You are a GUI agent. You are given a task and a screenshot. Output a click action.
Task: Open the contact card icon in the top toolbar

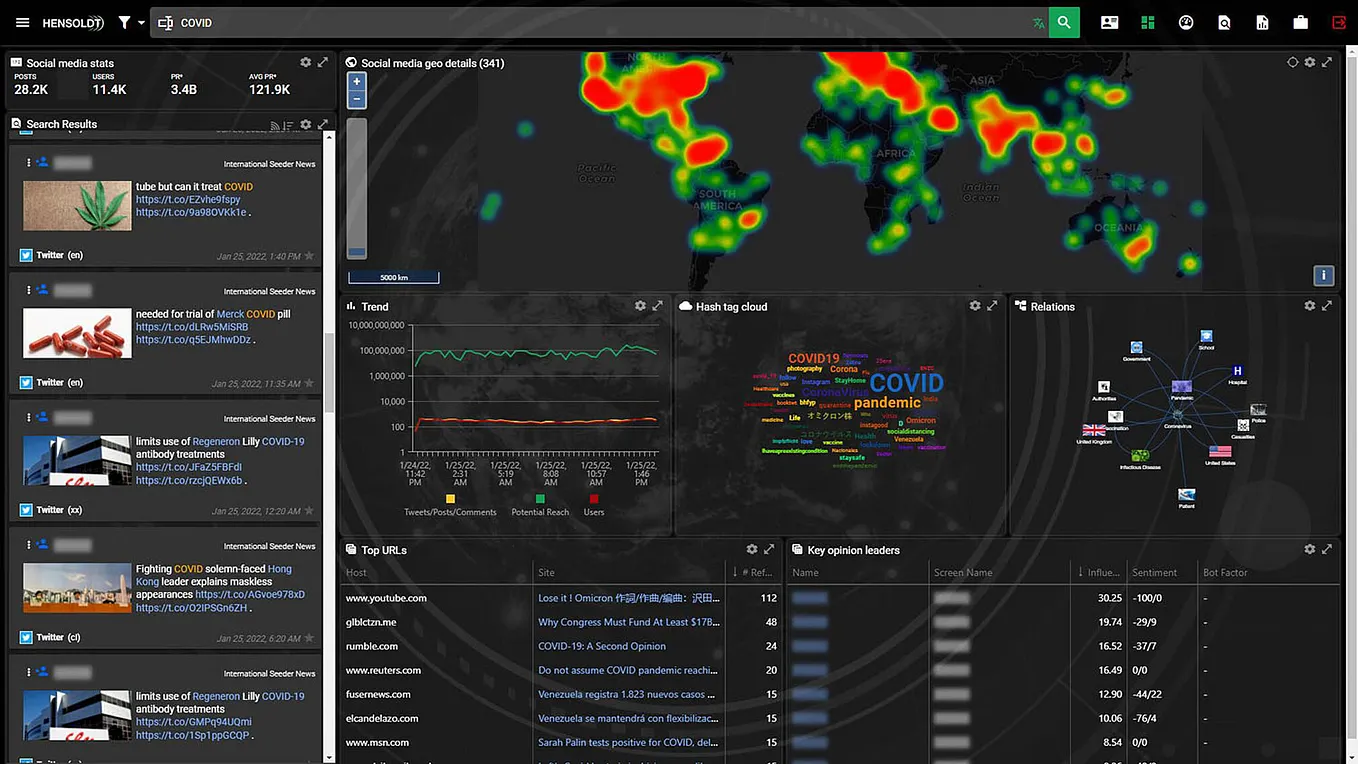coord(1109,22)
